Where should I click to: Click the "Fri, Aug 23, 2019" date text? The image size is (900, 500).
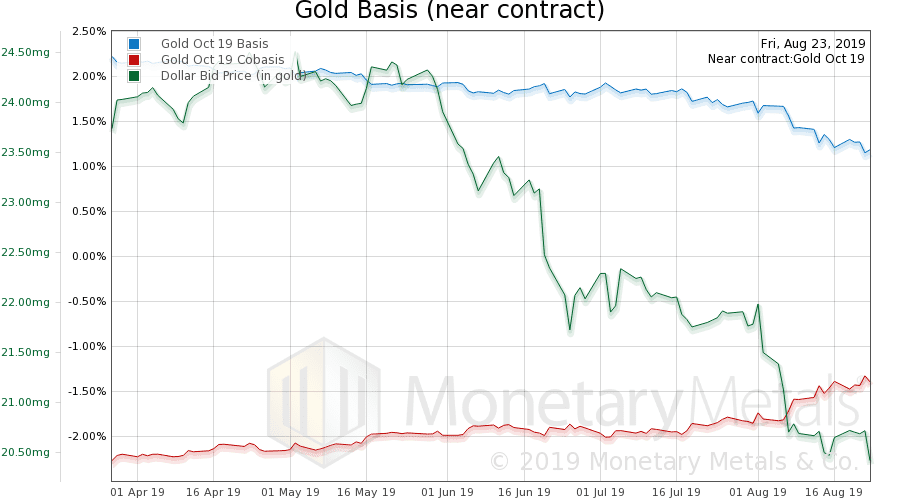813,44
